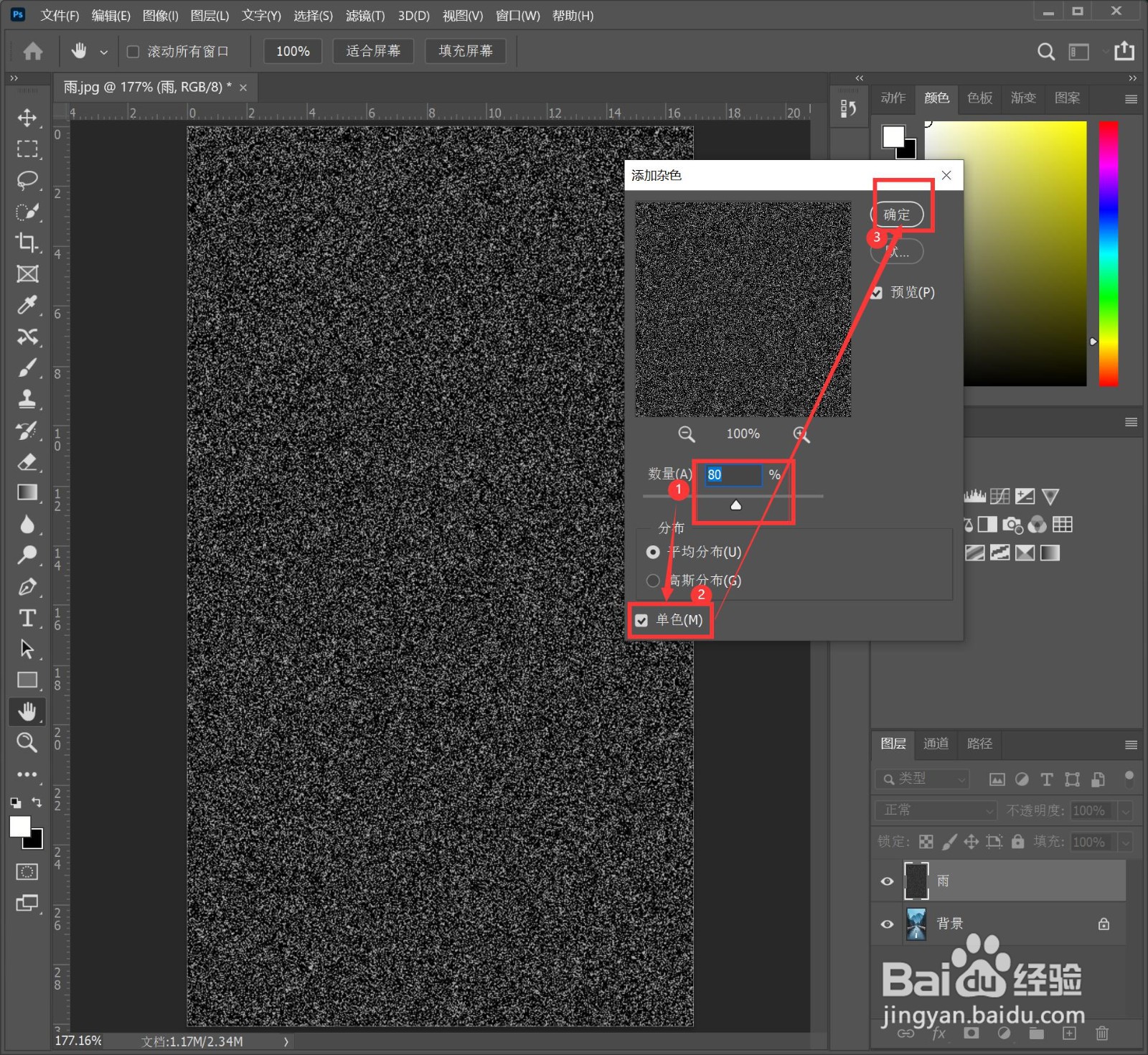This screenshot has width=1148, height=1055.
Task: Switch to the 通道 tab
Action: [936, 744]
